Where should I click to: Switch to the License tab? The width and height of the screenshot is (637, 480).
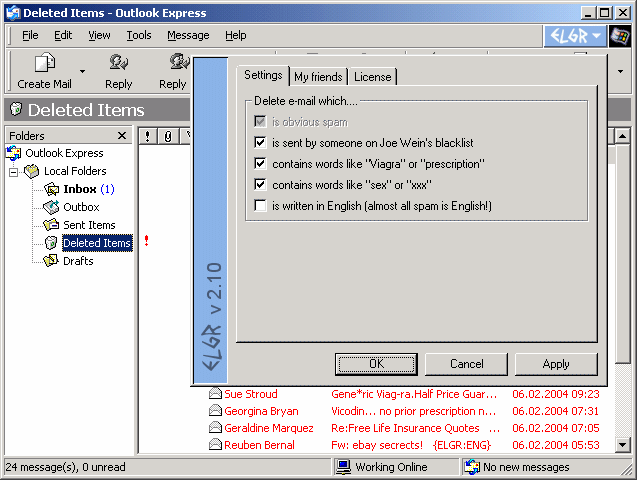pyautogui.click(x=373, y=77)
